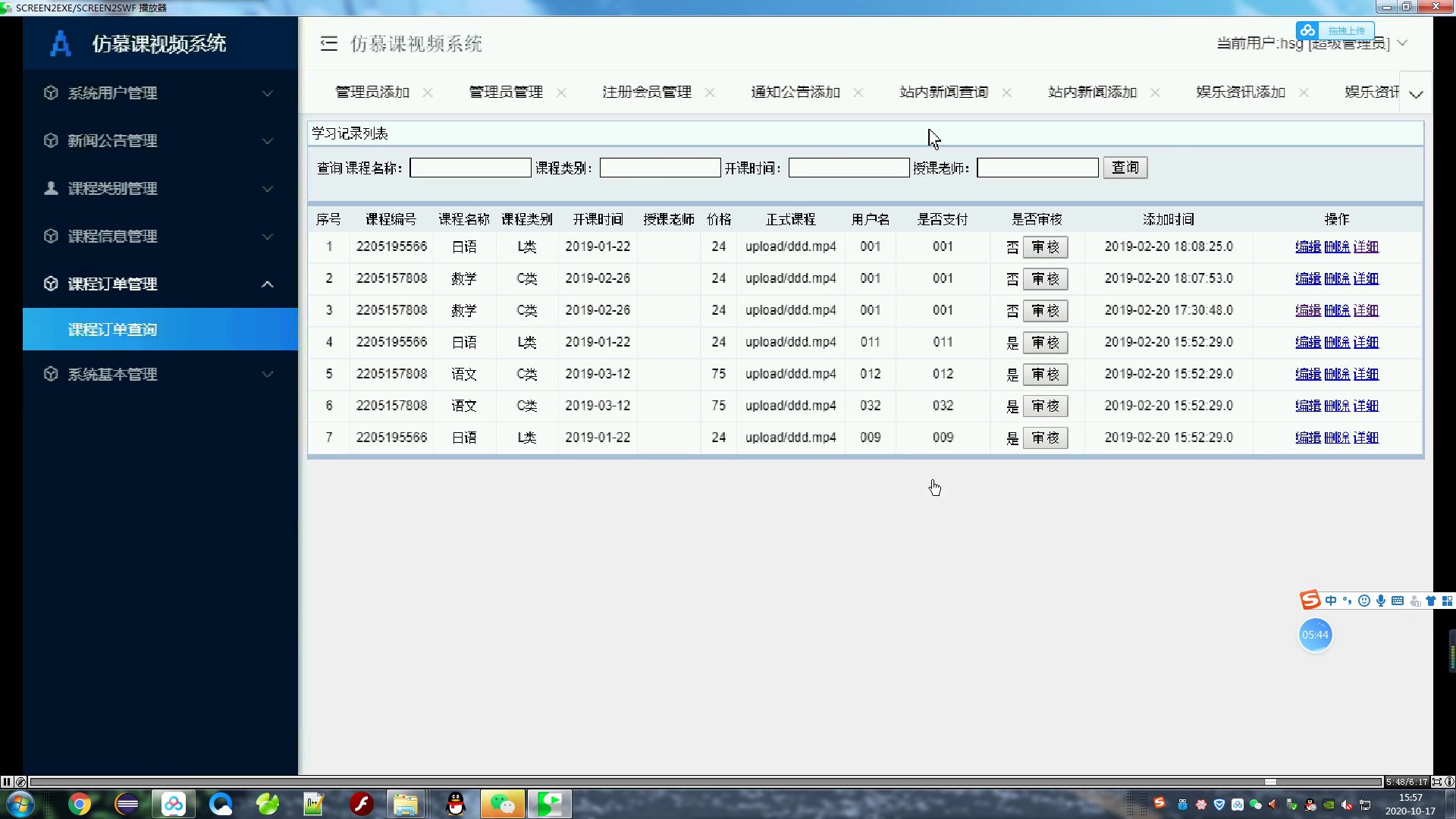Click the cube icon beside 新闻公告管理
Image resolution: width=1456 pixels, height=819 pixels.
[x=51, y=140]
